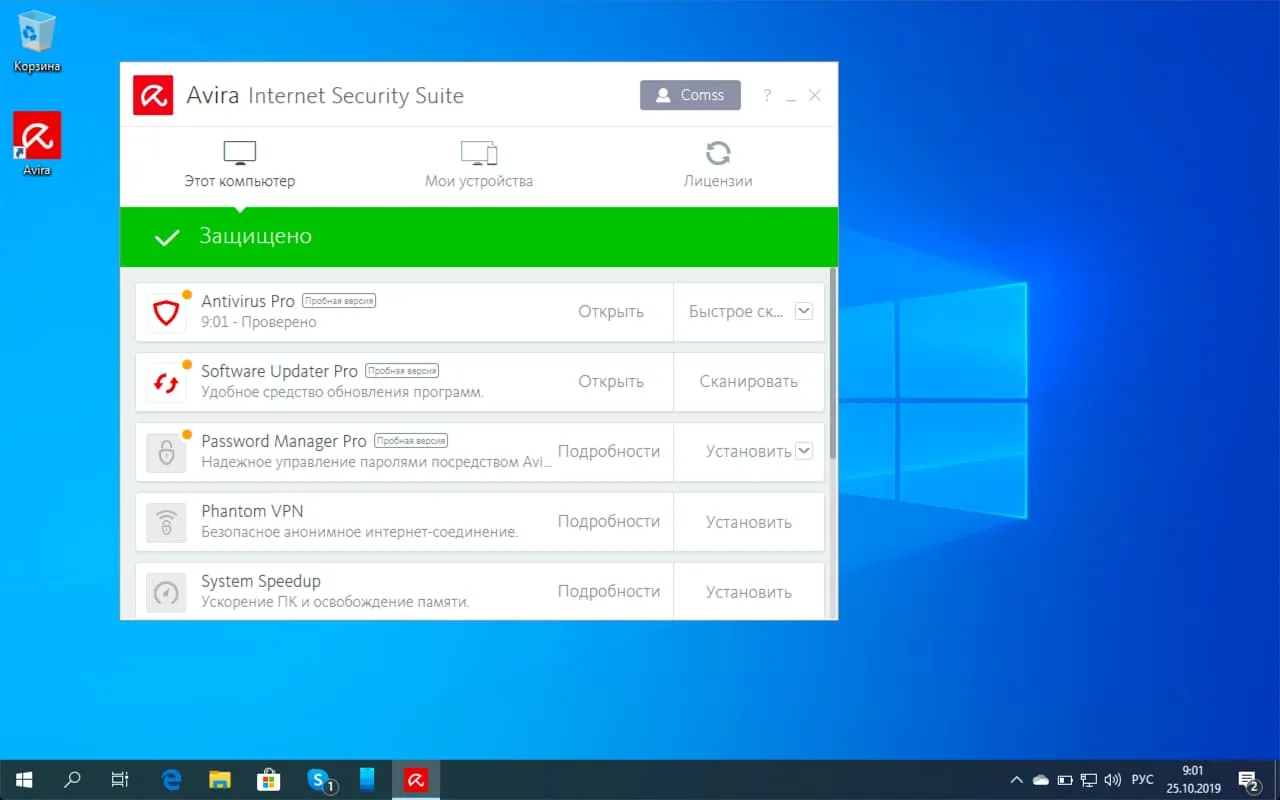
Task: Click the '9:01 - Проверено' status text
Action: pyautogui.click(x=259, y=323)
